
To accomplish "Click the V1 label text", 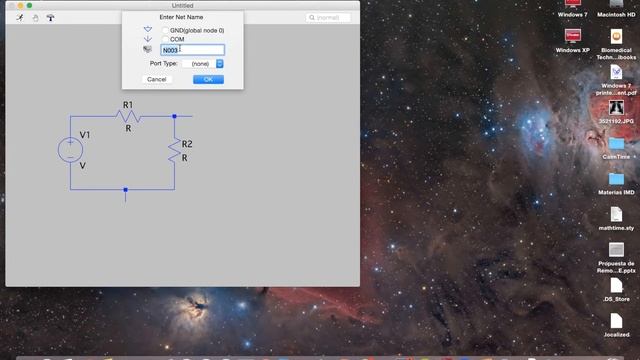I will point(85,135).
